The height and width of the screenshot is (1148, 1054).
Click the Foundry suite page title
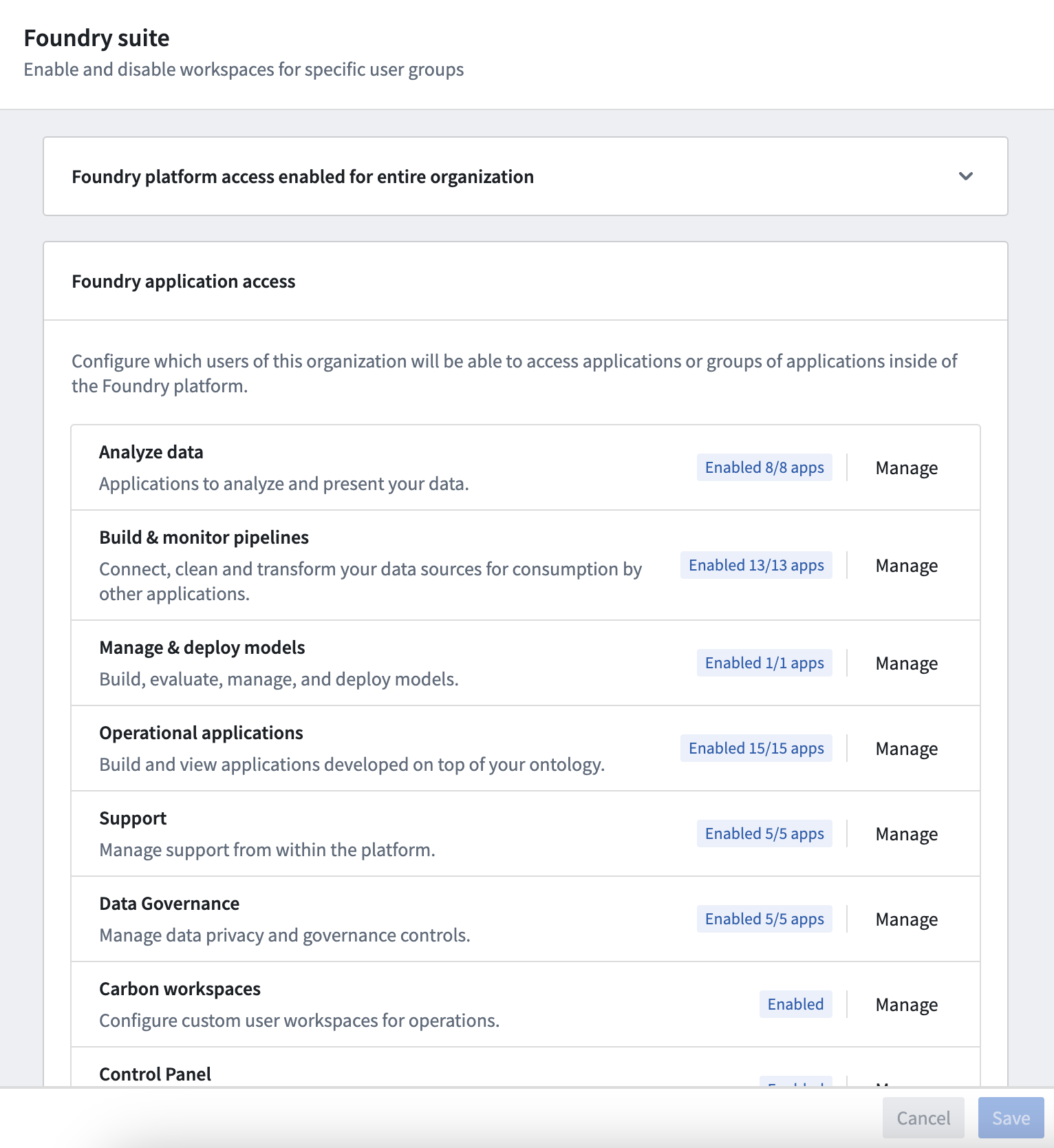coord(96,38)
